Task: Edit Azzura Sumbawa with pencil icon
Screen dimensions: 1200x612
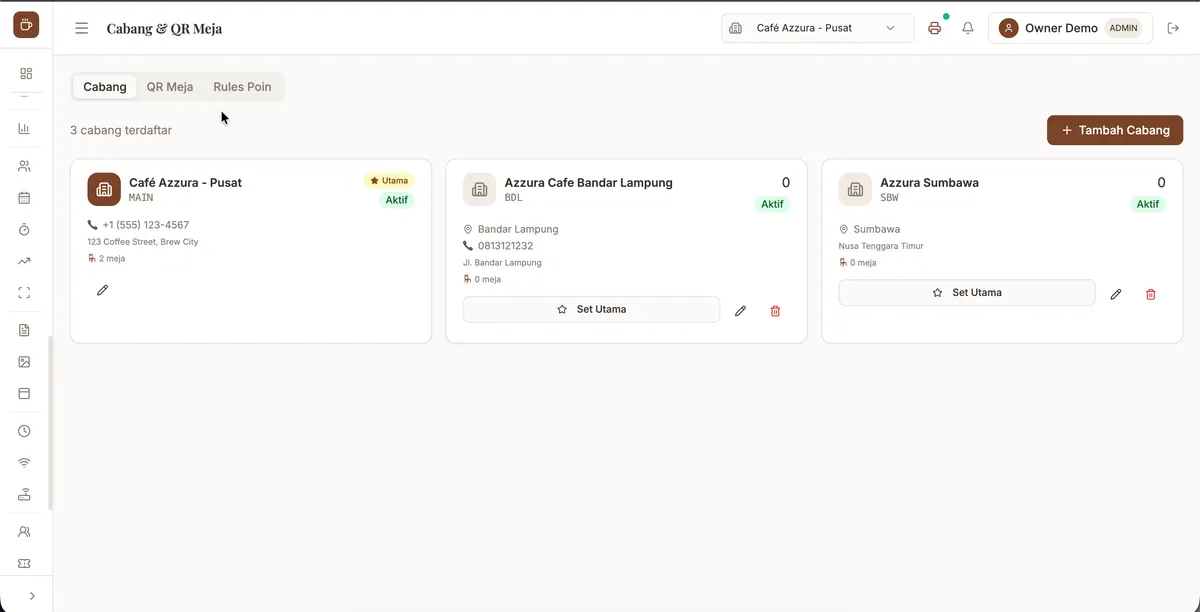Action: 1116,294
